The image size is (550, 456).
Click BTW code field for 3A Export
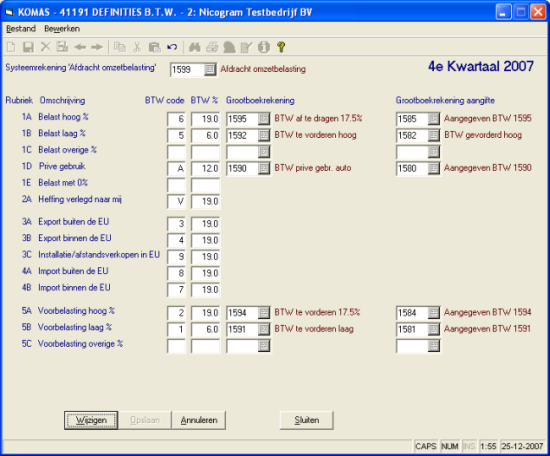(176, 223)
